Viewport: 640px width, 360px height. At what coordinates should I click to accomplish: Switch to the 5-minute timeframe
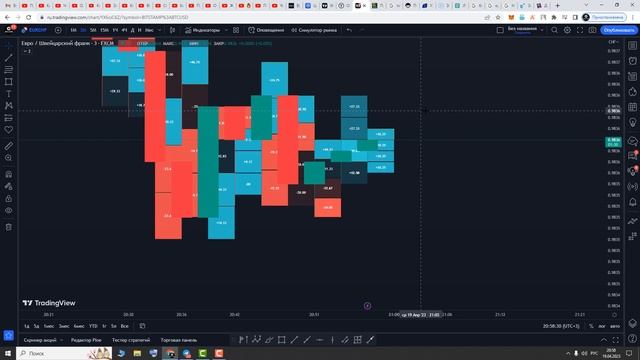coord(93,30)
